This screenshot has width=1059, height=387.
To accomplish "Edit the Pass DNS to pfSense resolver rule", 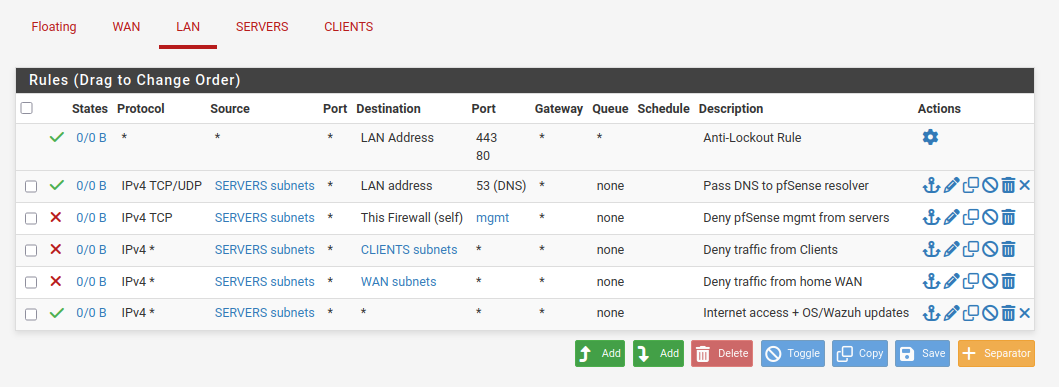I will point(951,186).
